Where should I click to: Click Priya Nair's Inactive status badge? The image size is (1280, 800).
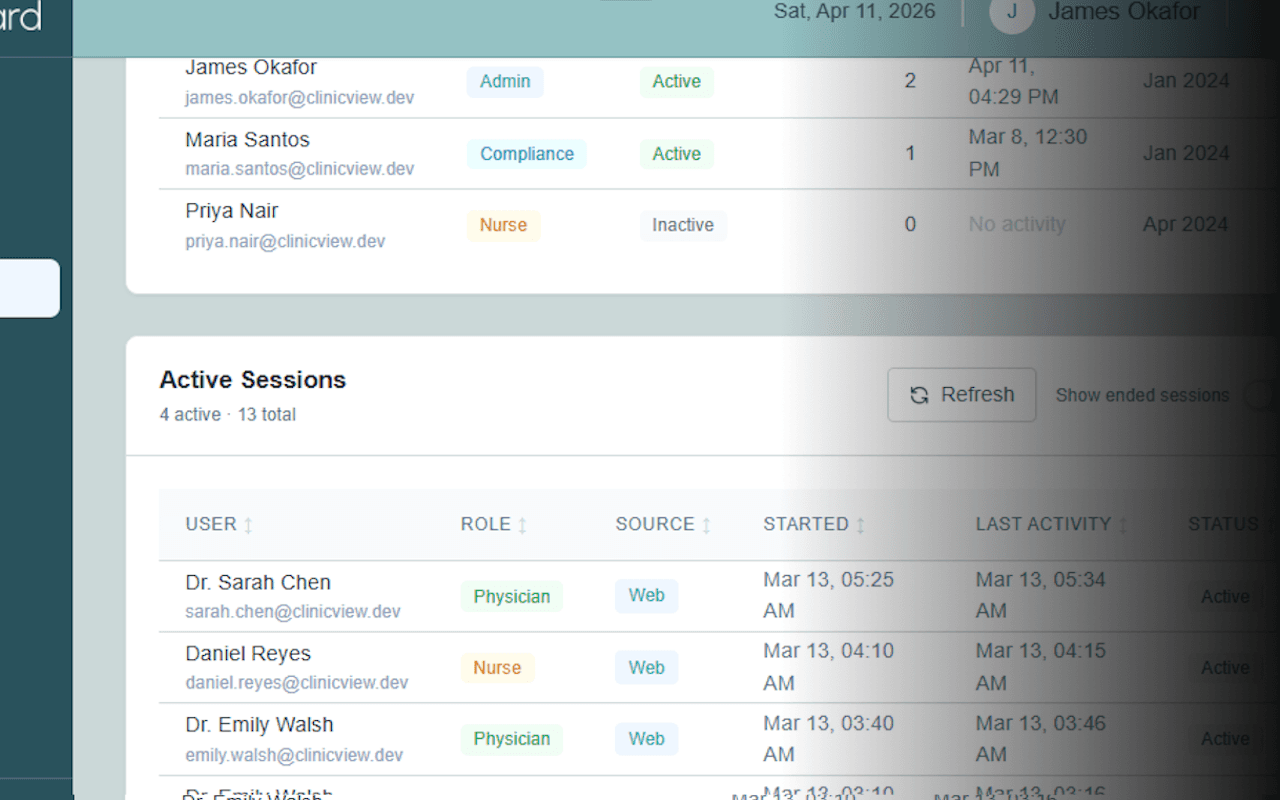683,225
